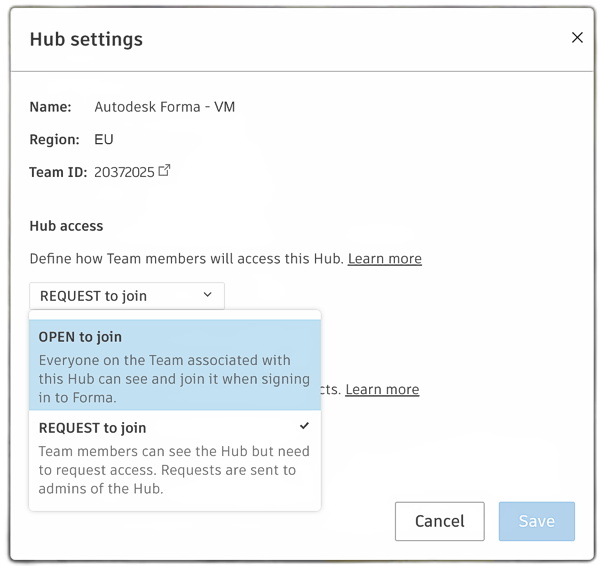Click the Team ID label
600x566 pixels.
click(x=58, y=172)
